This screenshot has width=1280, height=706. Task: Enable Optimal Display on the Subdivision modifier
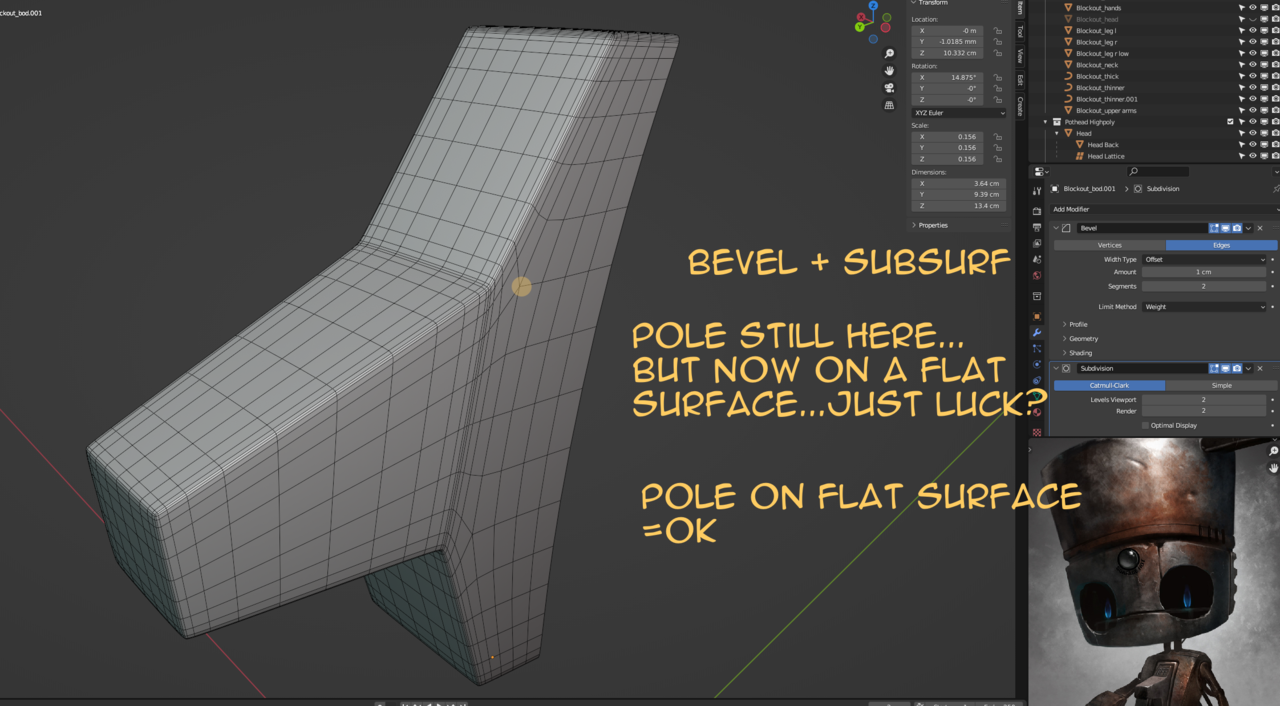(x=1145, y=425)
